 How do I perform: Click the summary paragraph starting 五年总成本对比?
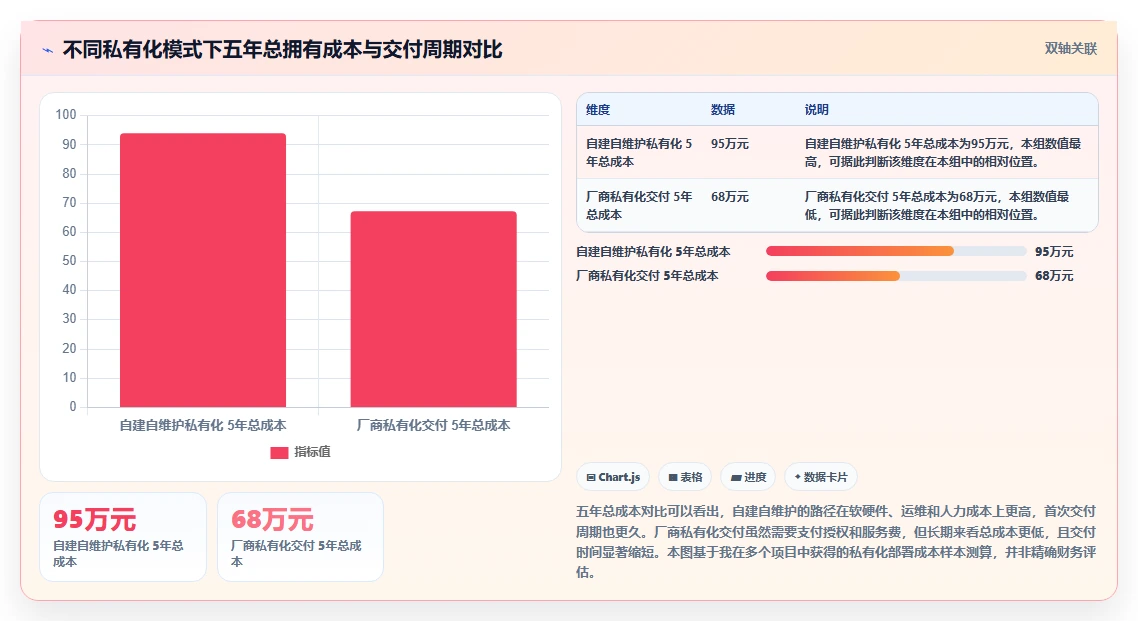[836, 541]
